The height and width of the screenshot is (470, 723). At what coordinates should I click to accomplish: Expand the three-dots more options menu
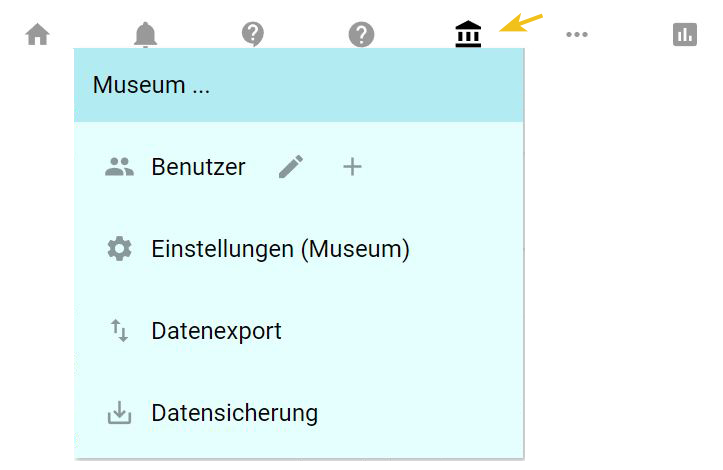pyautogui.click(x=576, y=34)
